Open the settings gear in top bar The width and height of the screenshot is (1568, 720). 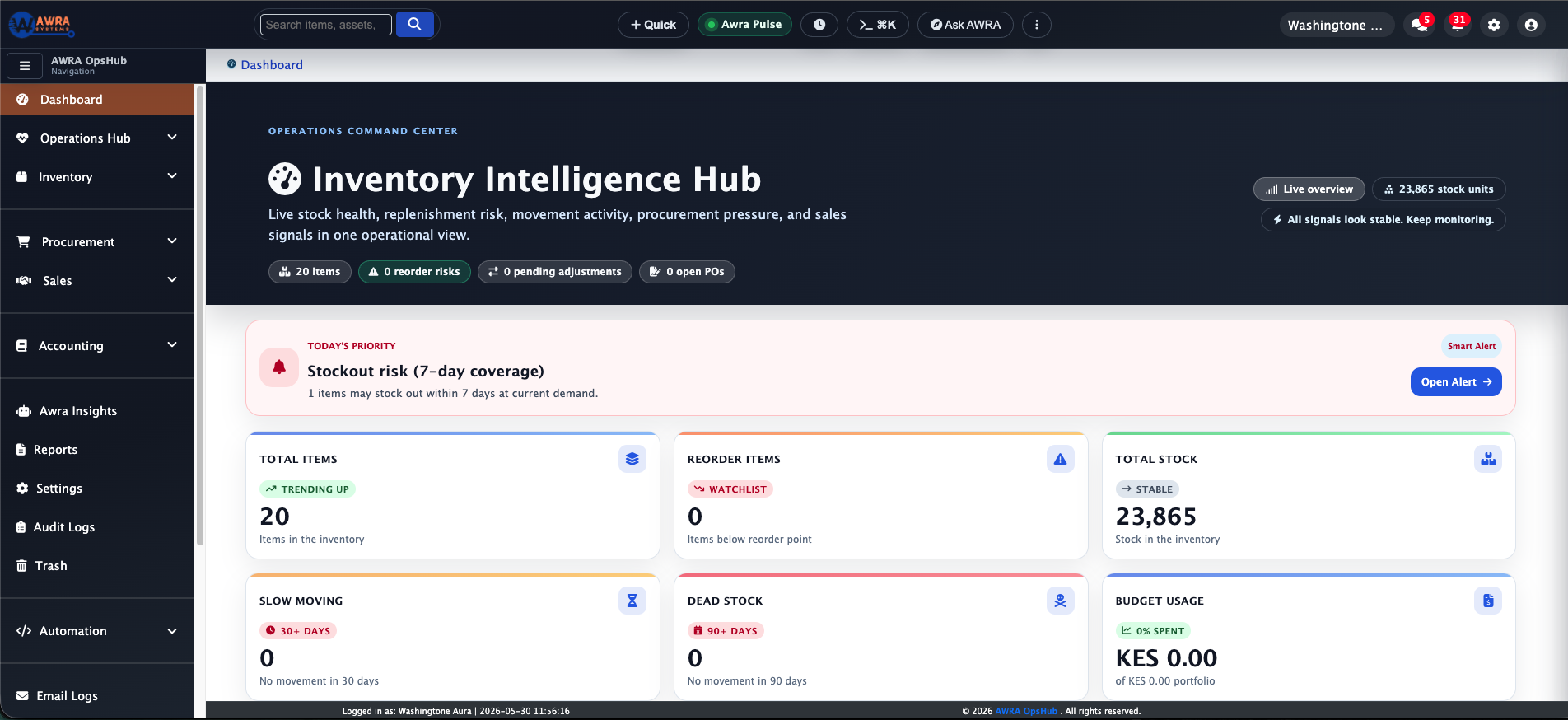point(1494,25)
